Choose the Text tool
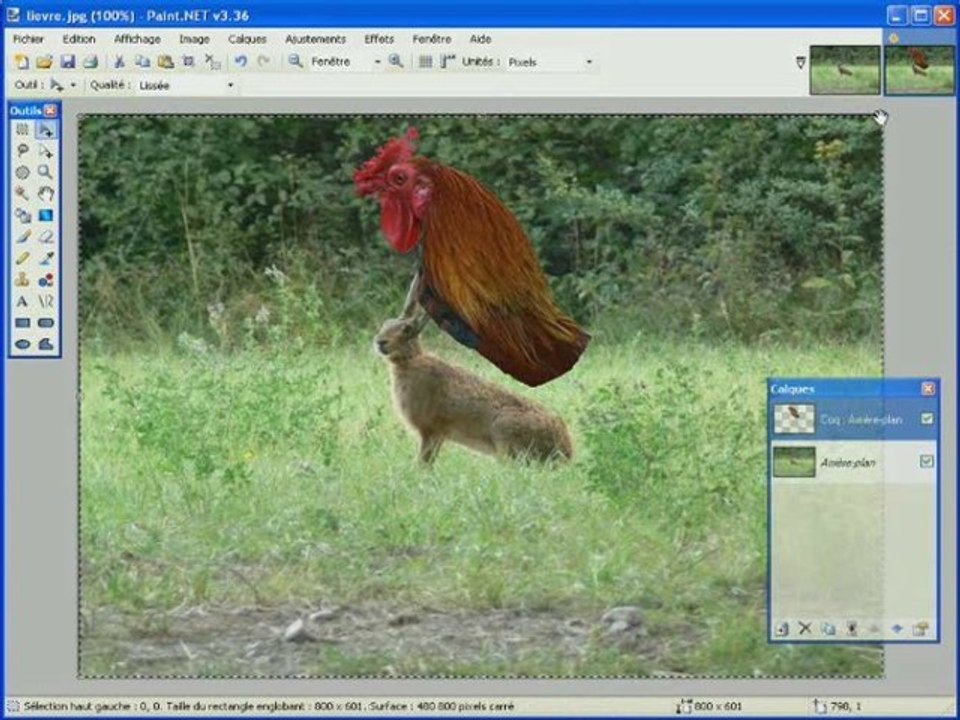Screen dimensions: 960x720 [22, 301]
